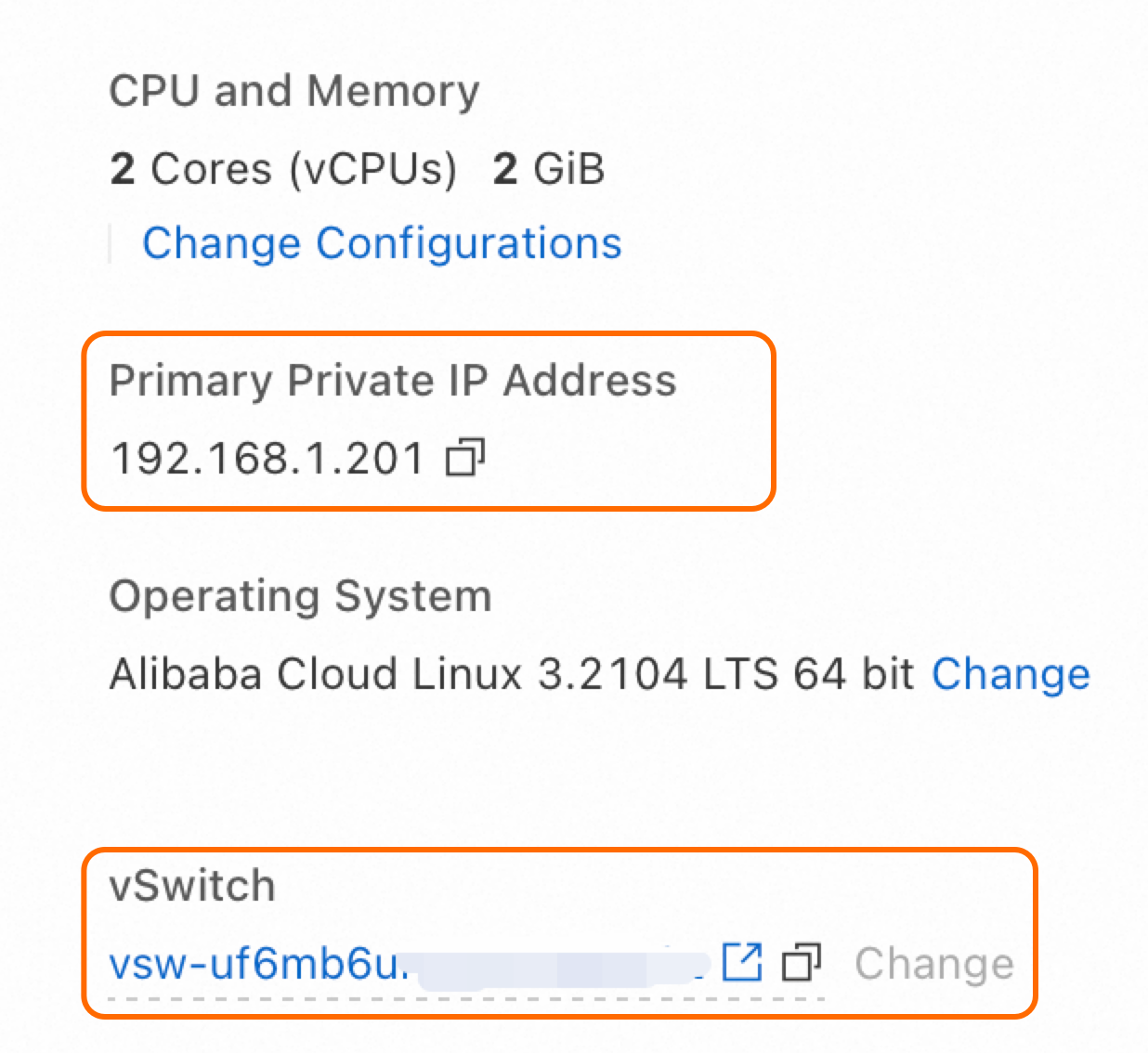Open the Change Configurations link
The image size is (1148, 1053).
tap(382, 244)
